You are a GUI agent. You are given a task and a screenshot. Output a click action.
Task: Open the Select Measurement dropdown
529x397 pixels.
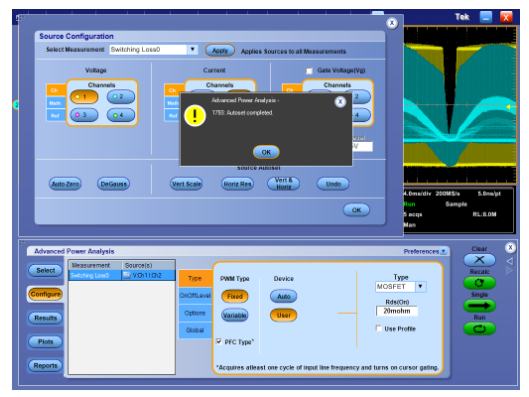[192, 50]
